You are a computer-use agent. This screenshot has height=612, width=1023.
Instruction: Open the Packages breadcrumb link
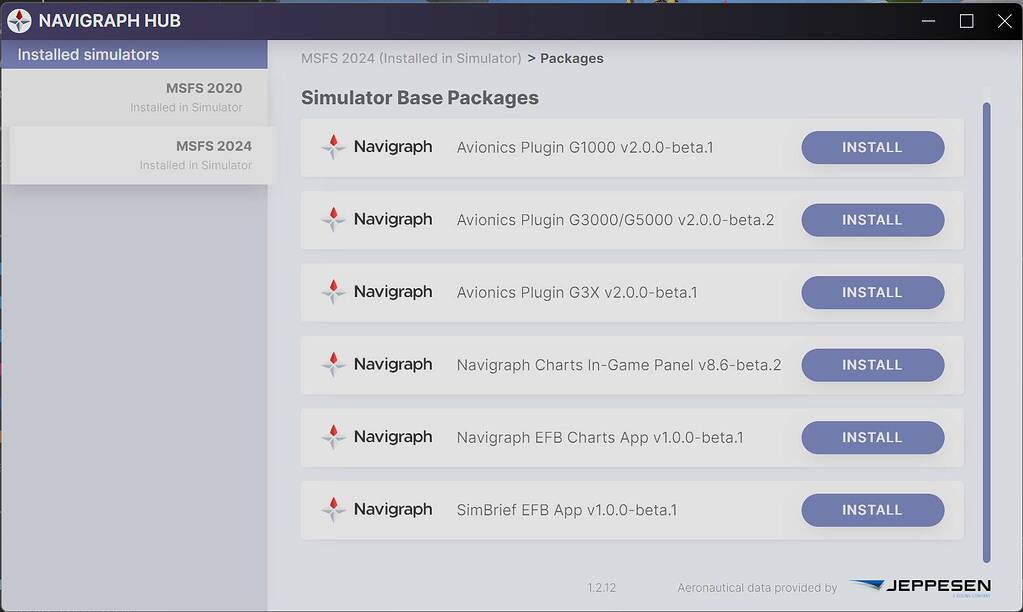(x=571, y=58)
